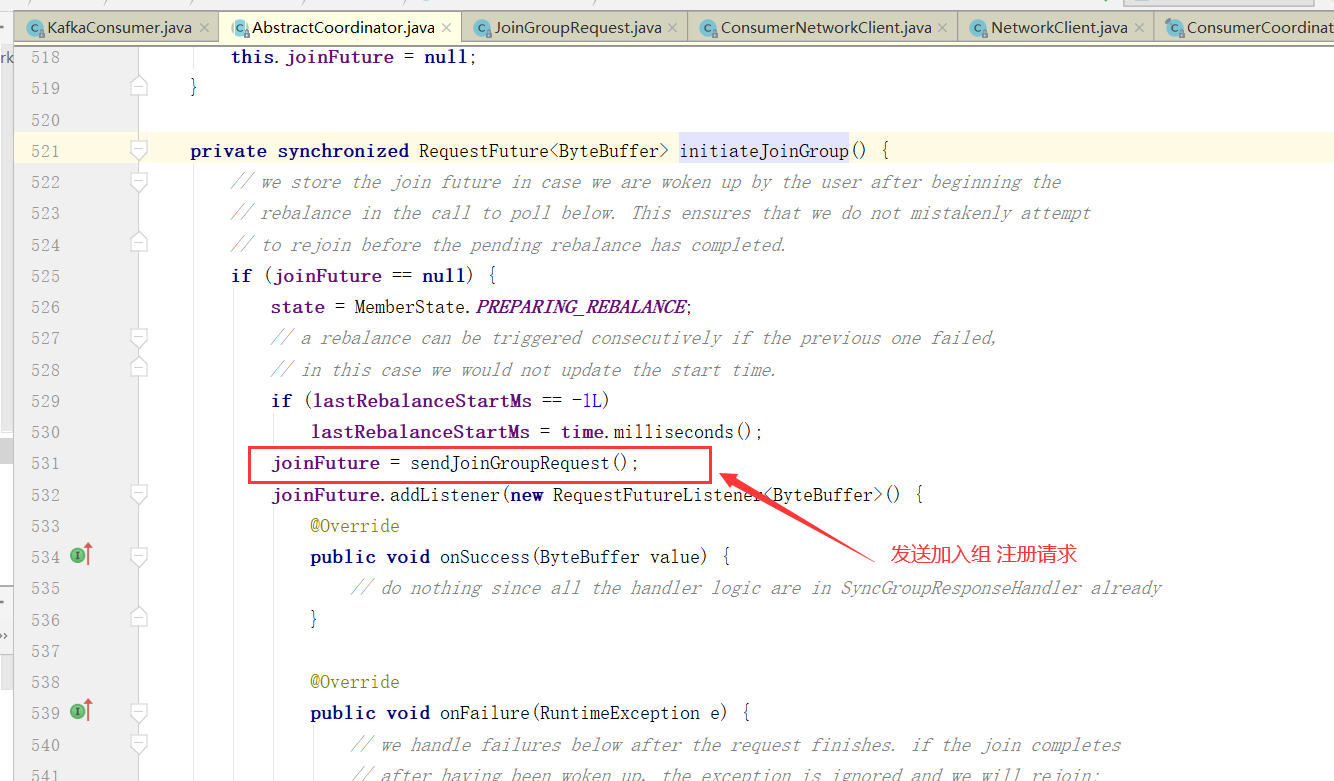
Task: Click the comment text on line 523
Action: 660,213
